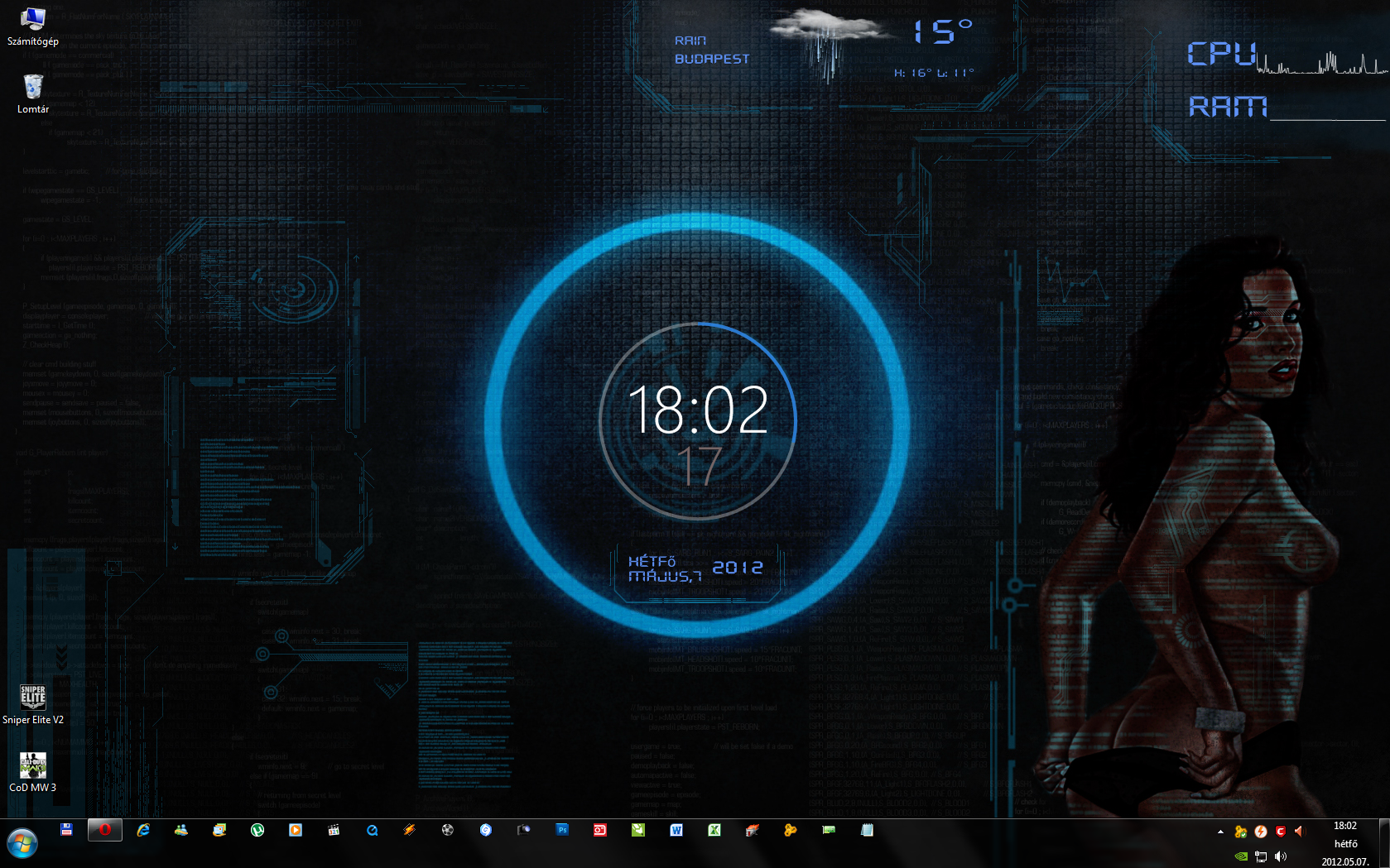
Task: Launch Winamp from the taskbar
Action: pos(410,830)
